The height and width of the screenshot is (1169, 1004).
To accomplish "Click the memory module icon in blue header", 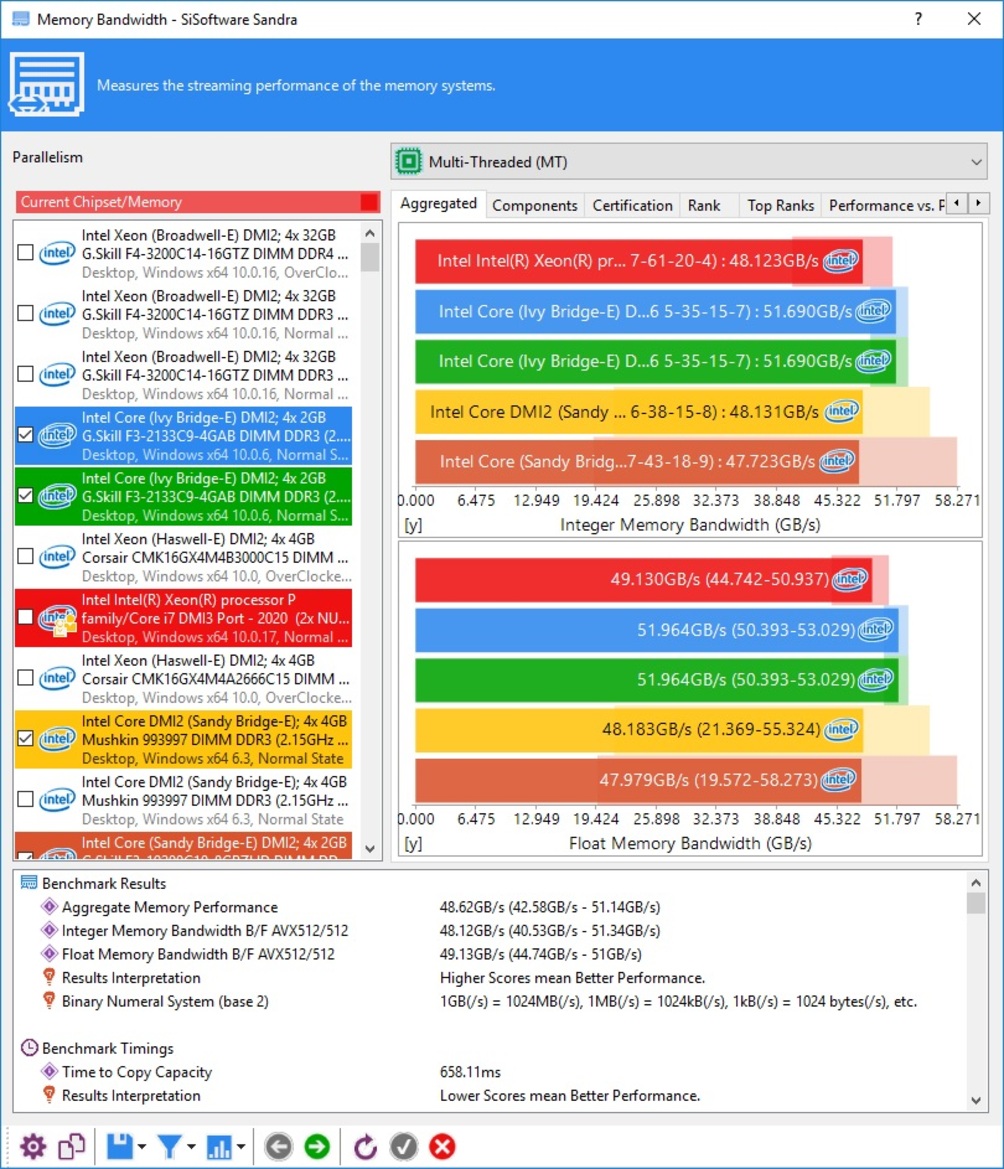I will (x=46, y=84).
